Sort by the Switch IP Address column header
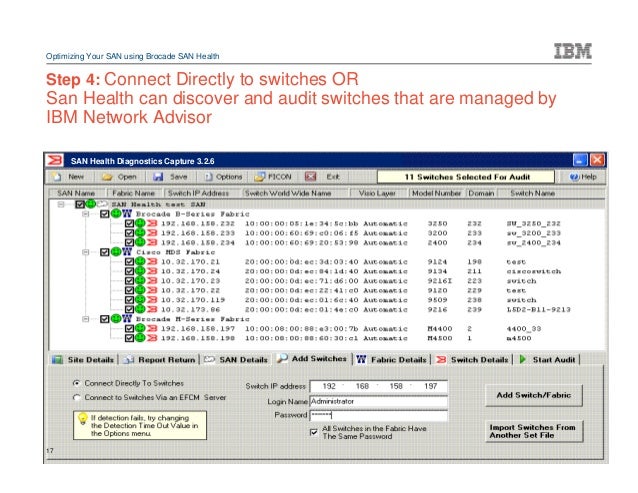638x493 pixels. [x=202, y=193]
